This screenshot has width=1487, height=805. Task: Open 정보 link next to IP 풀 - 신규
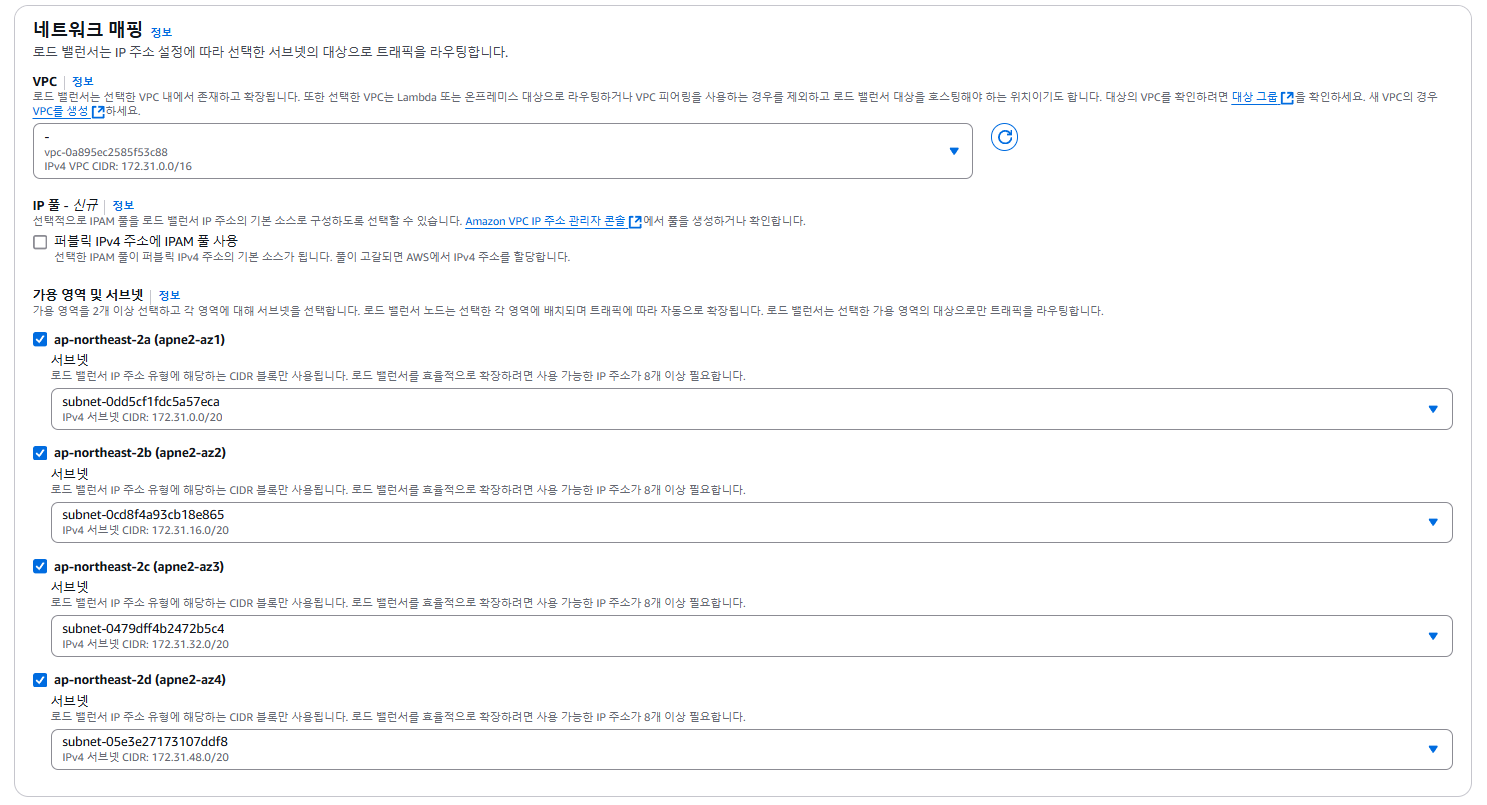click(123, 205)
